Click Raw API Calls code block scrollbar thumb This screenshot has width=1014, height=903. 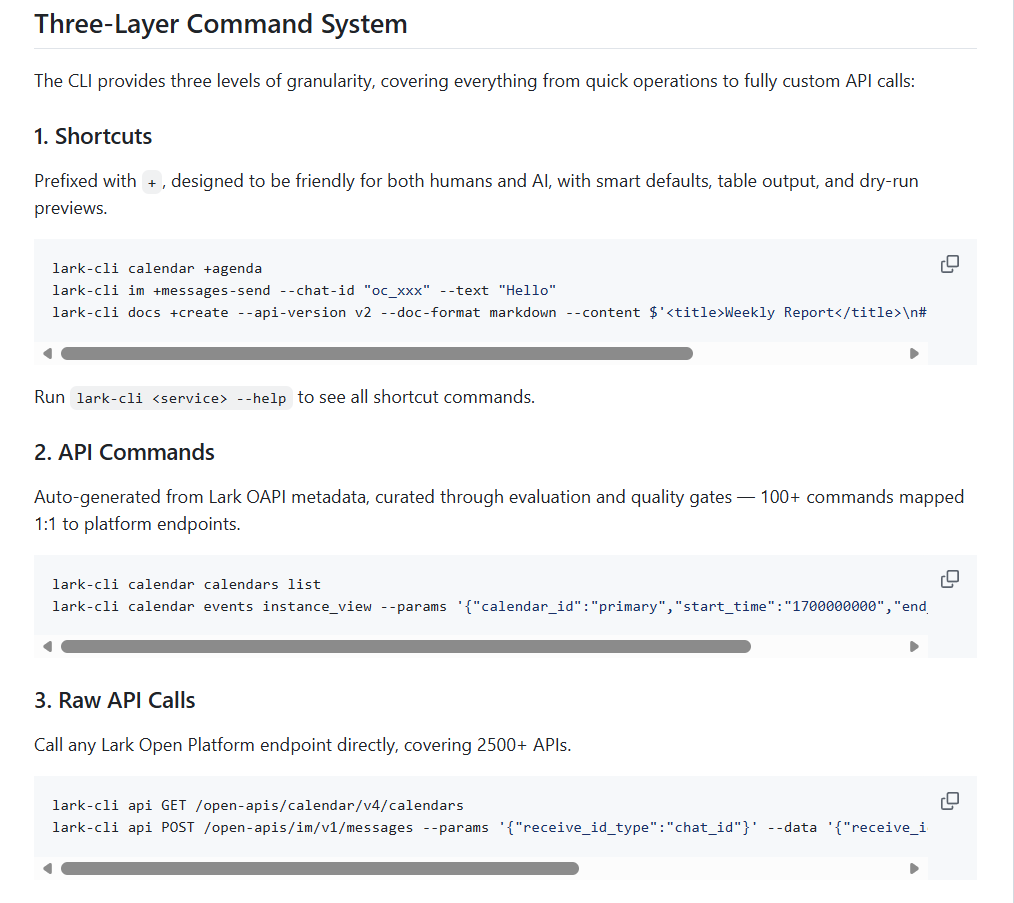tap(319, 868)
